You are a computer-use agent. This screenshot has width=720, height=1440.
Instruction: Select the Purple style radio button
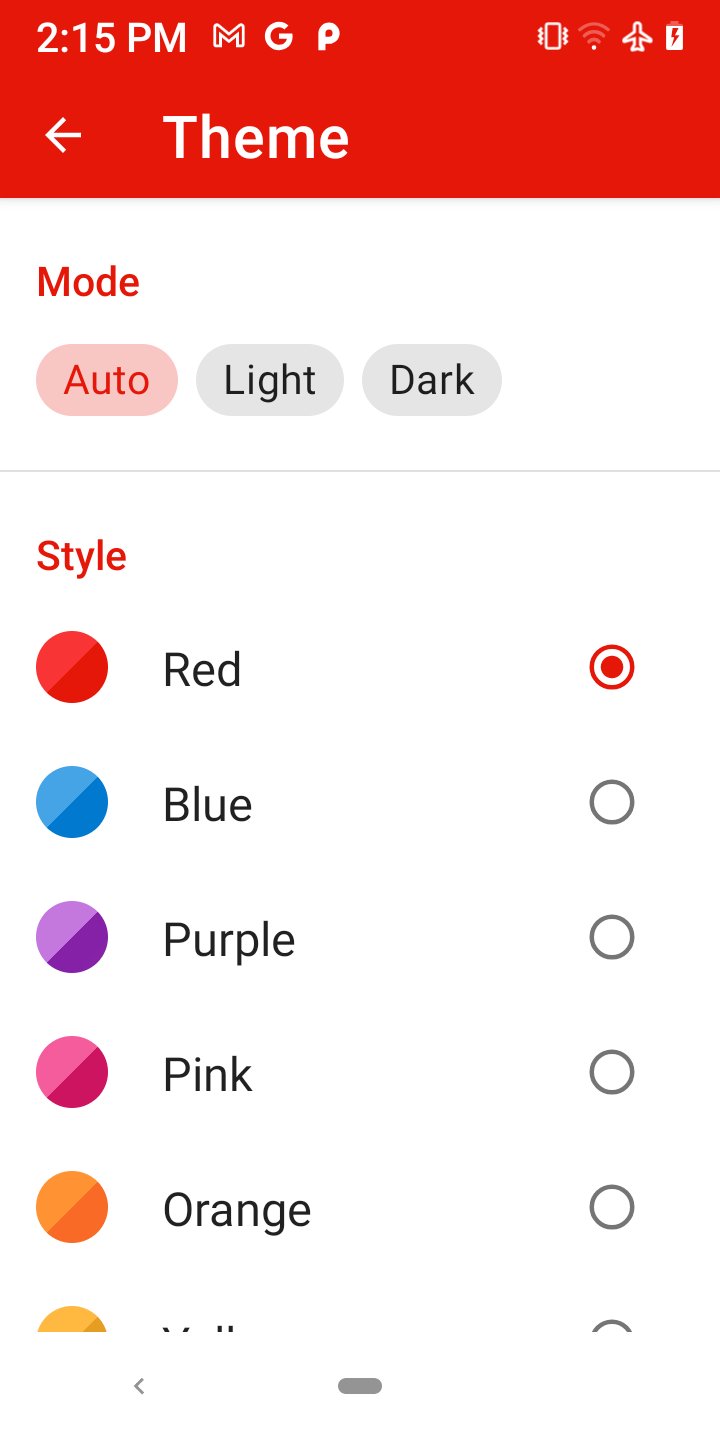point(612,937)
